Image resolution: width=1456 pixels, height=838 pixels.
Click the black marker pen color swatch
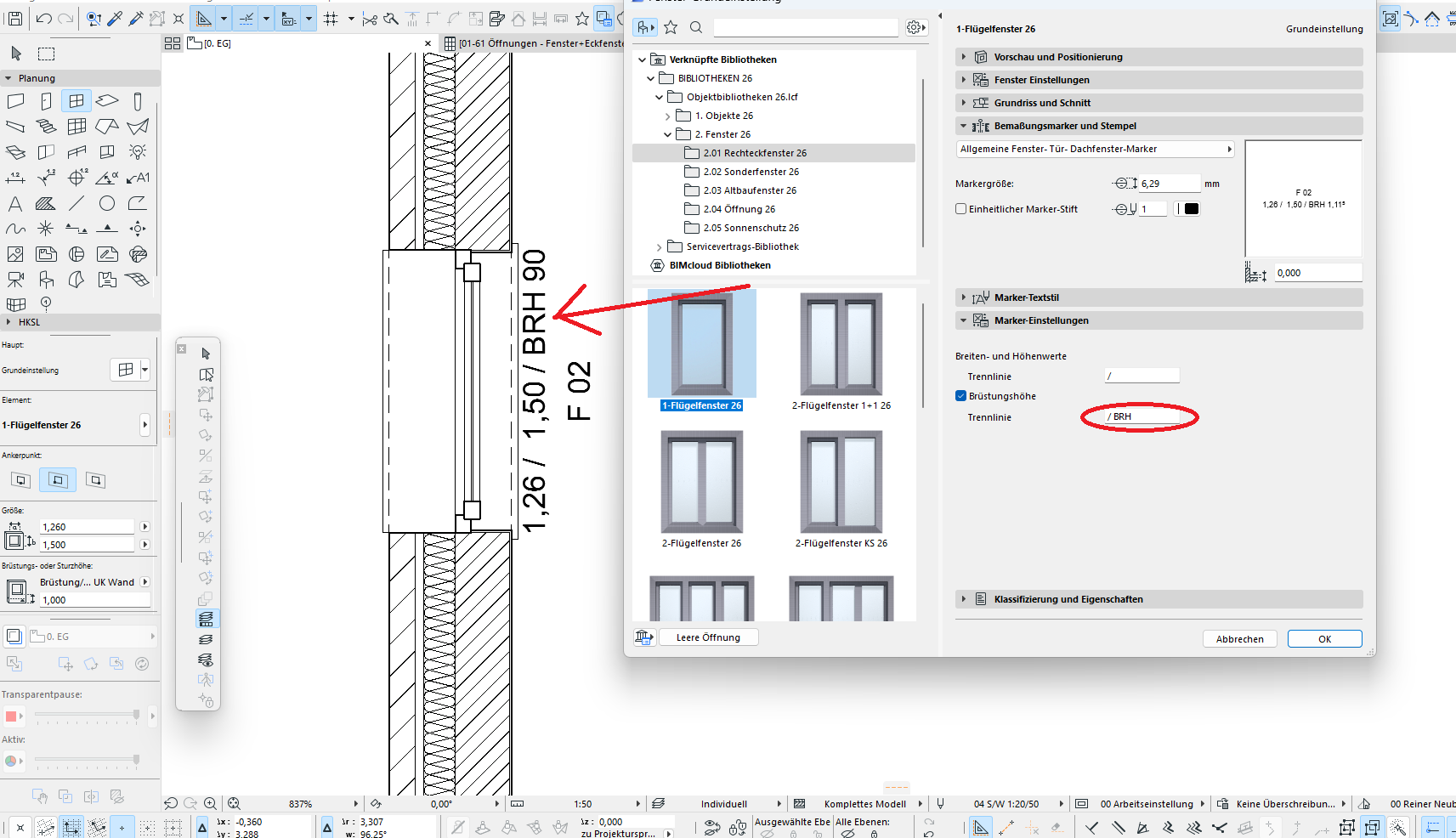point(1192,208)
